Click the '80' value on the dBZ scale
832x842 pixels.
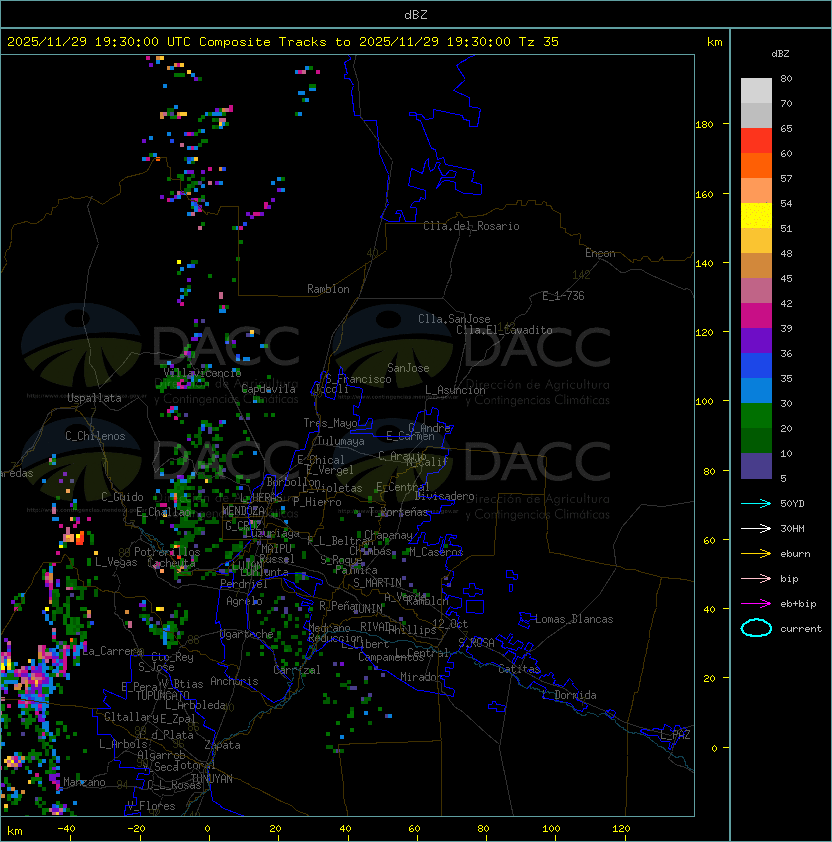(786, 78)
